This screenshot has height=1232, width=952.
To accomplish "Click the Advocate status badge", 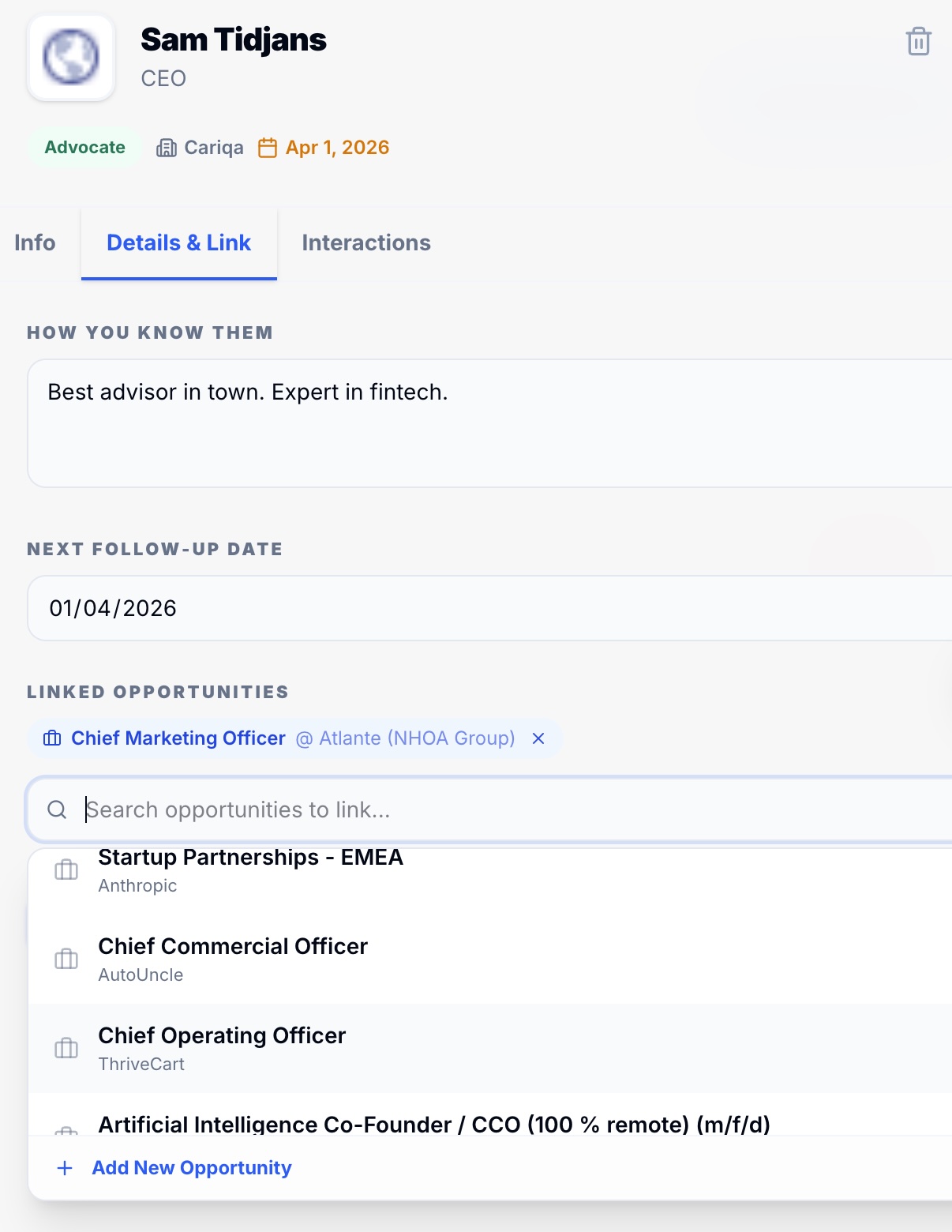I will [x=85, y=147].
